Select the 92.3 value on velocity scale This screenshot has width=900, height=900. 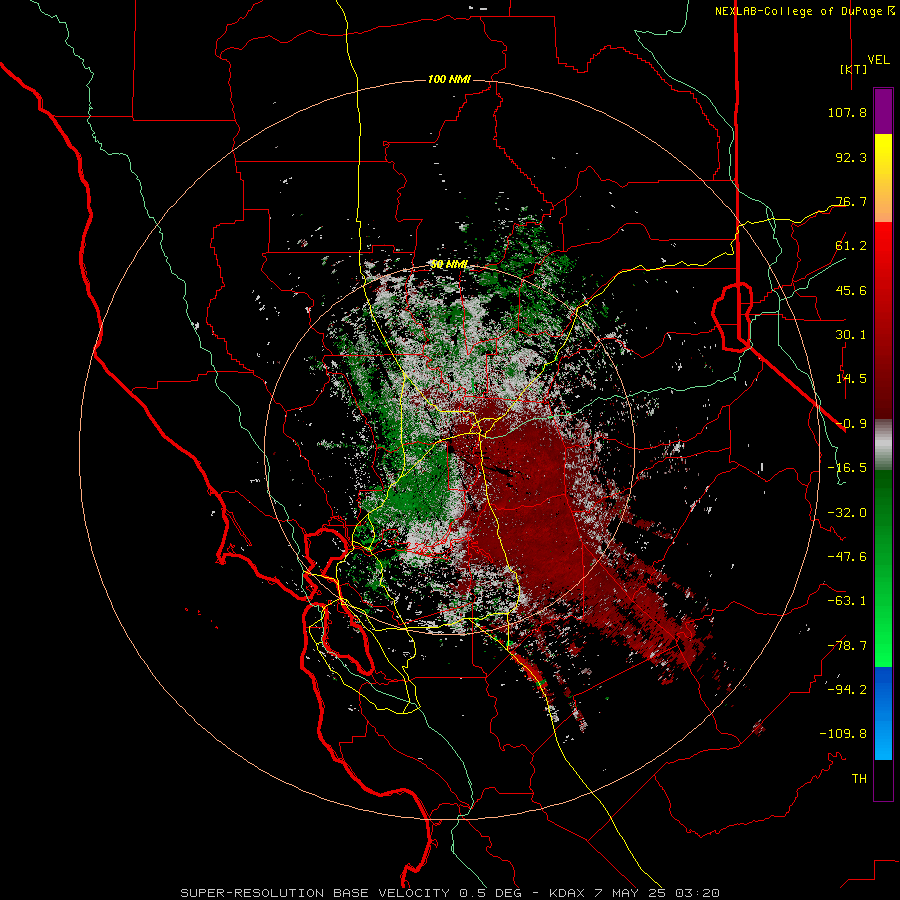[x=851, y=157]
